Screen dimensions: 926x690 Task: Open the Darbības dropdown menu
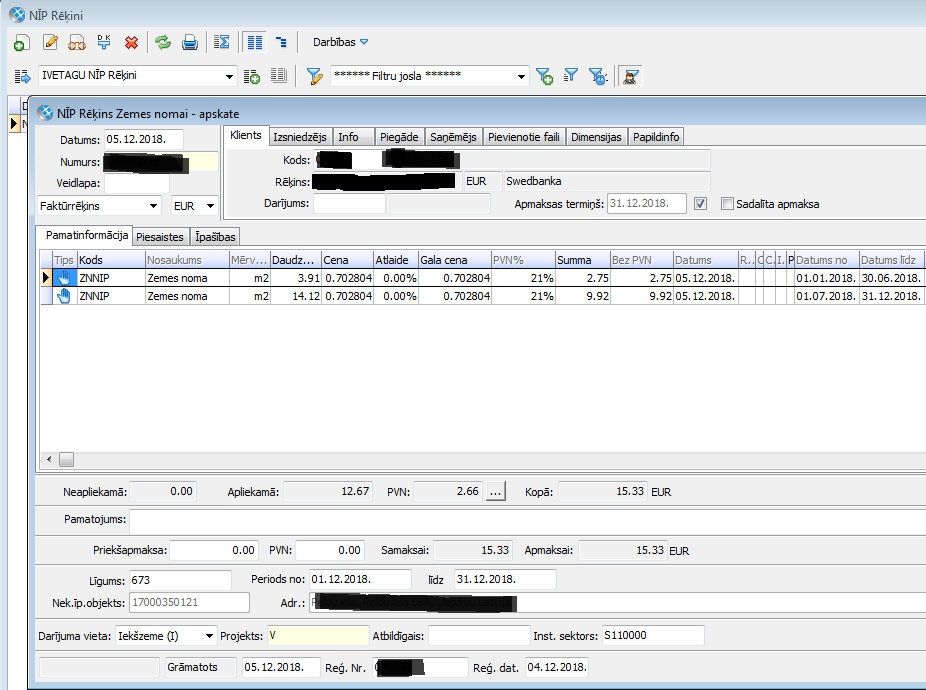click(340, 42)
